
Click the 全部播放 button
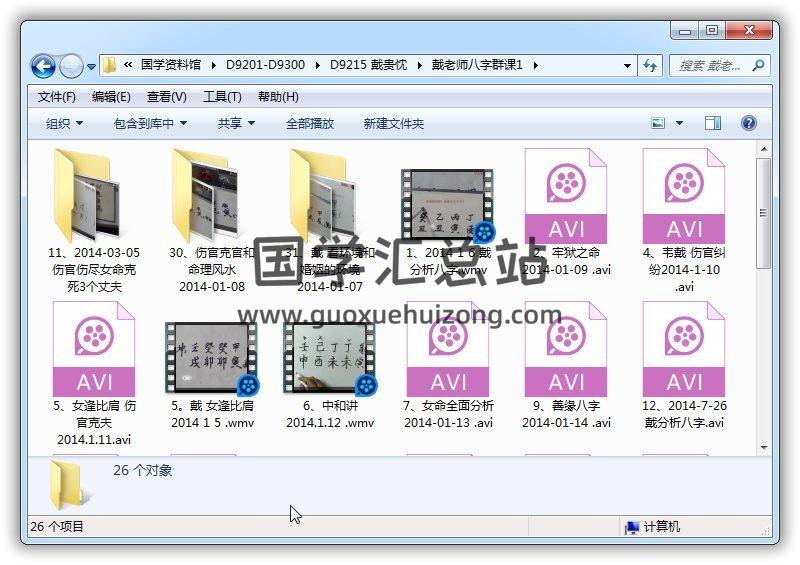(x=310, y=123)
